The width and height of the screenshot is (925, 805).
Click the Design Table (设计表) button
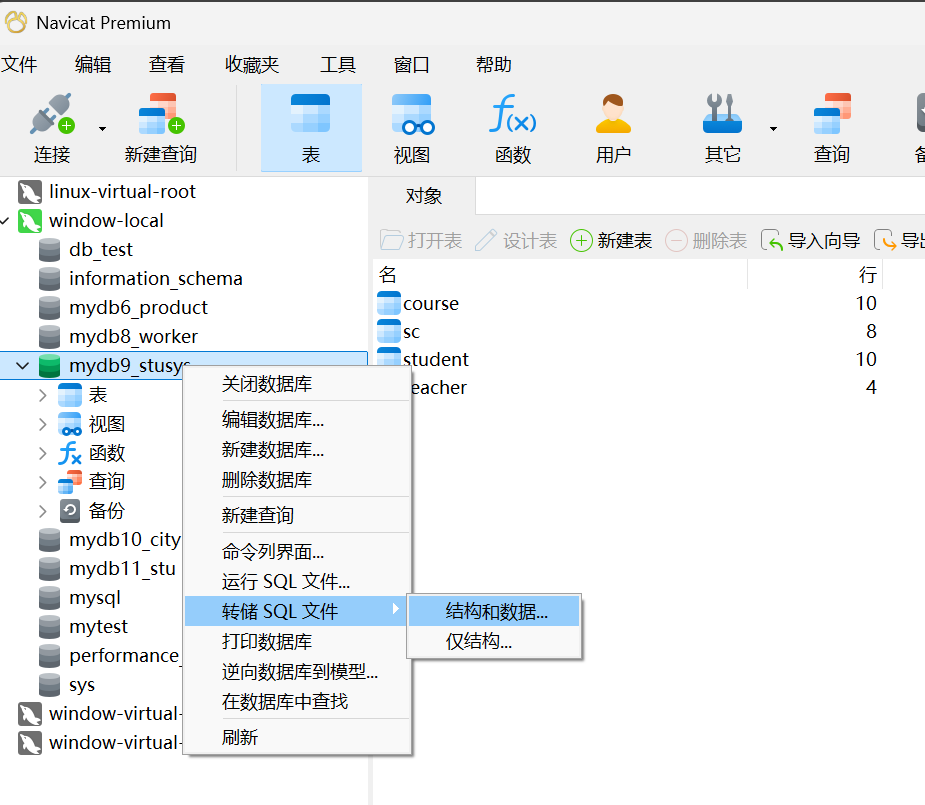[516, 241]
